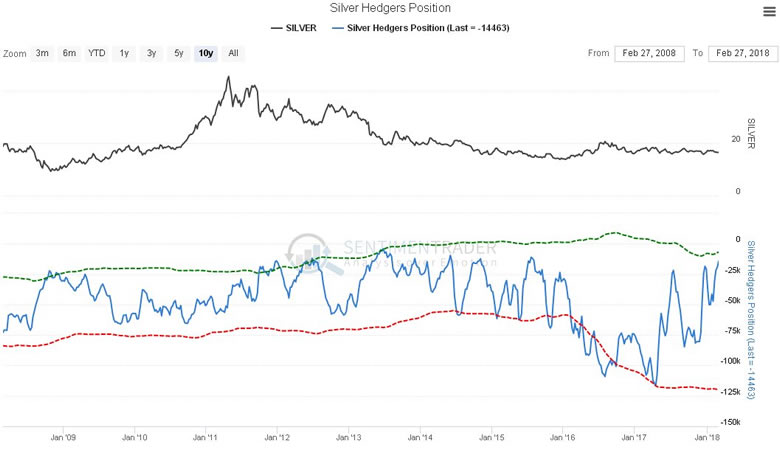Select the 6m zoom range
780x453 pixels.
69,53
